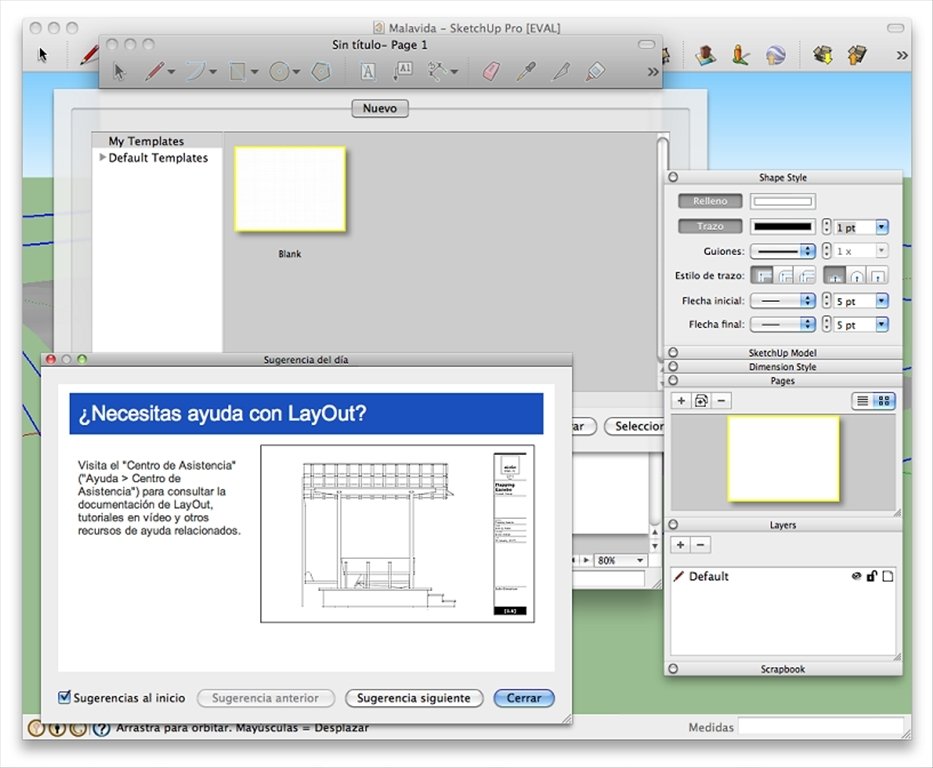Screen dimensions: 933x768
Task: Click the Seleccionar button behind tip dialog
Action: point(634,426)
